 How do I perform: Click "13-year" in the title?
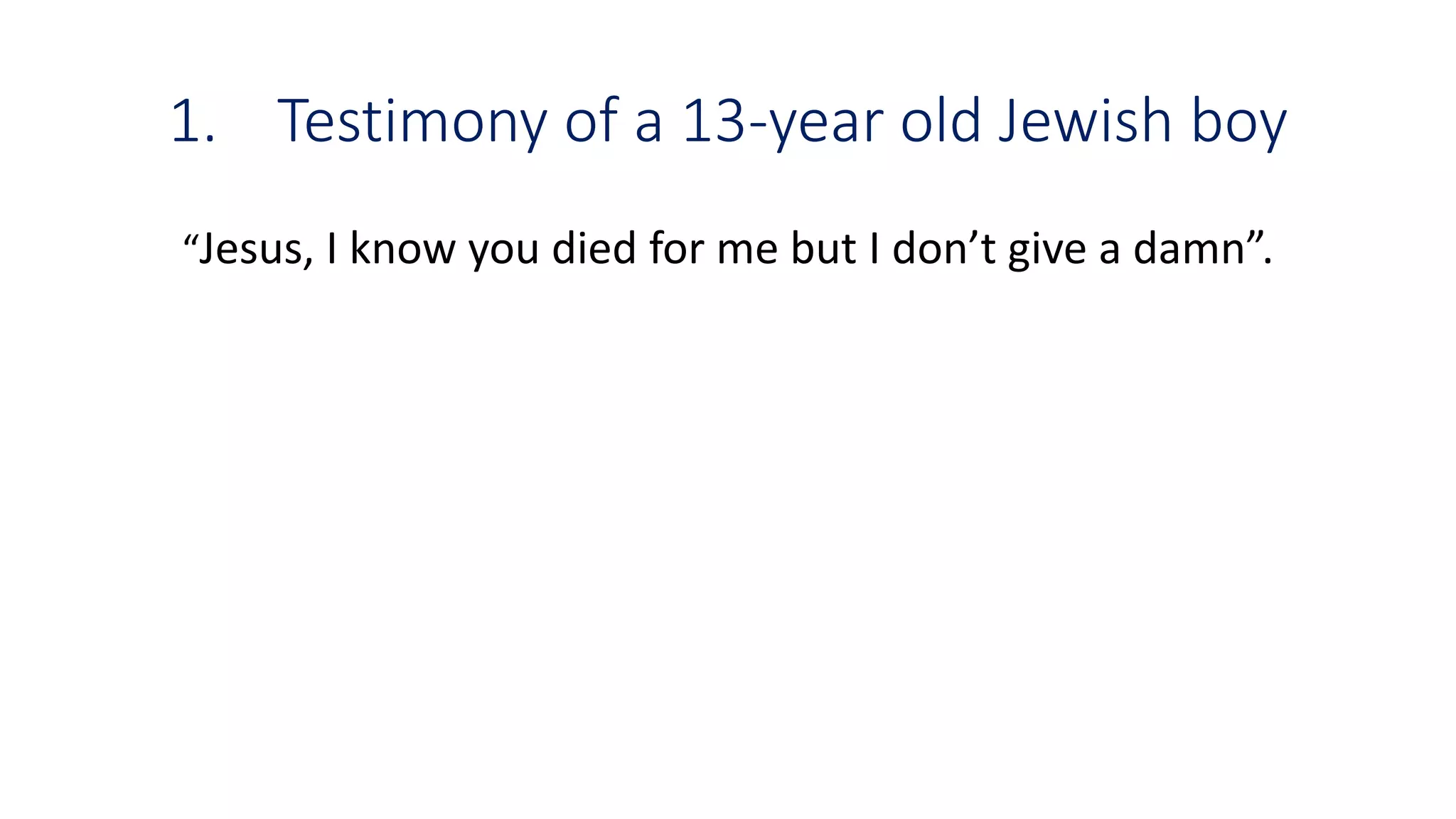coord(783,122)
